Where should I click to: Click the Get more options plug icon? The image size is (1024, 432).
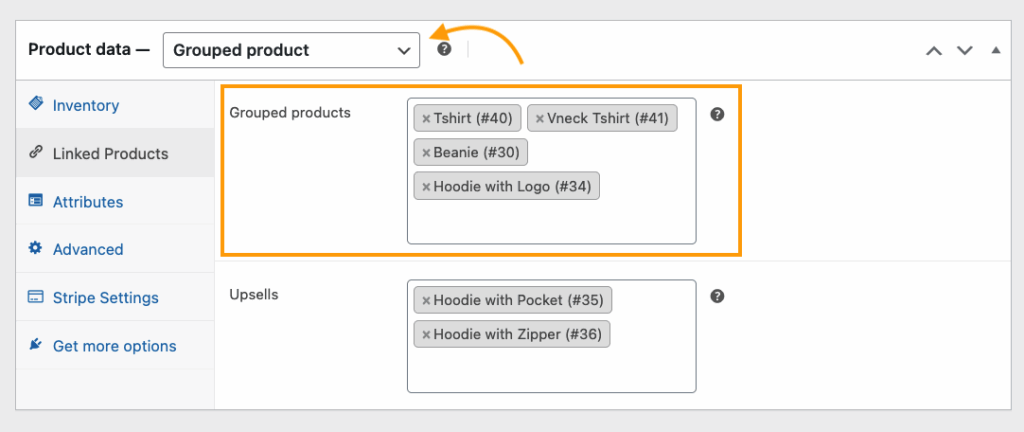click(35, 345)
